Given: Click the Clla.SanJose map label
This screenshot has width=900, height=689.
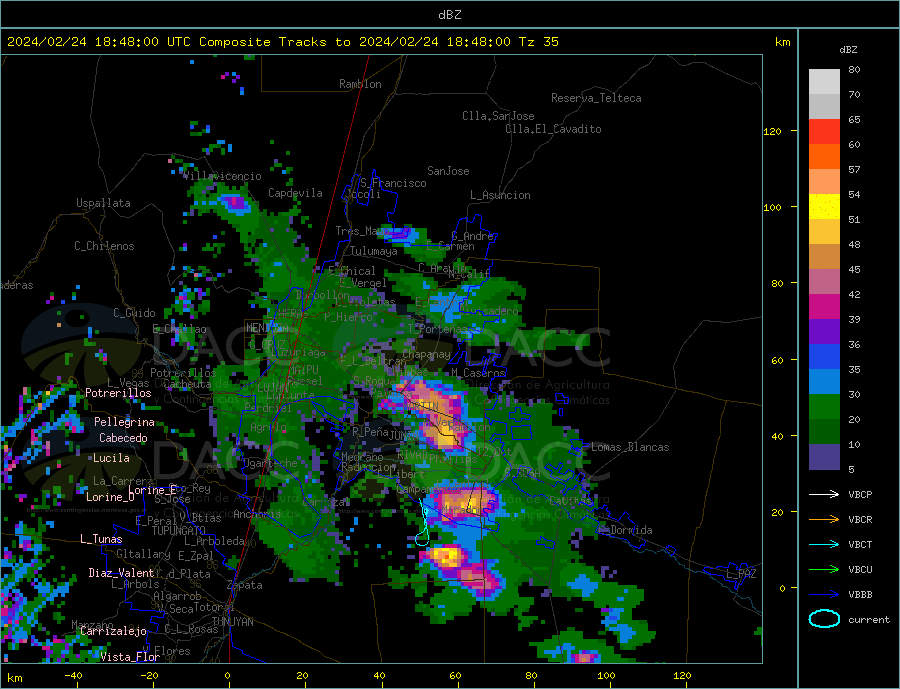Looking at the screenshot, I should 498,116.
